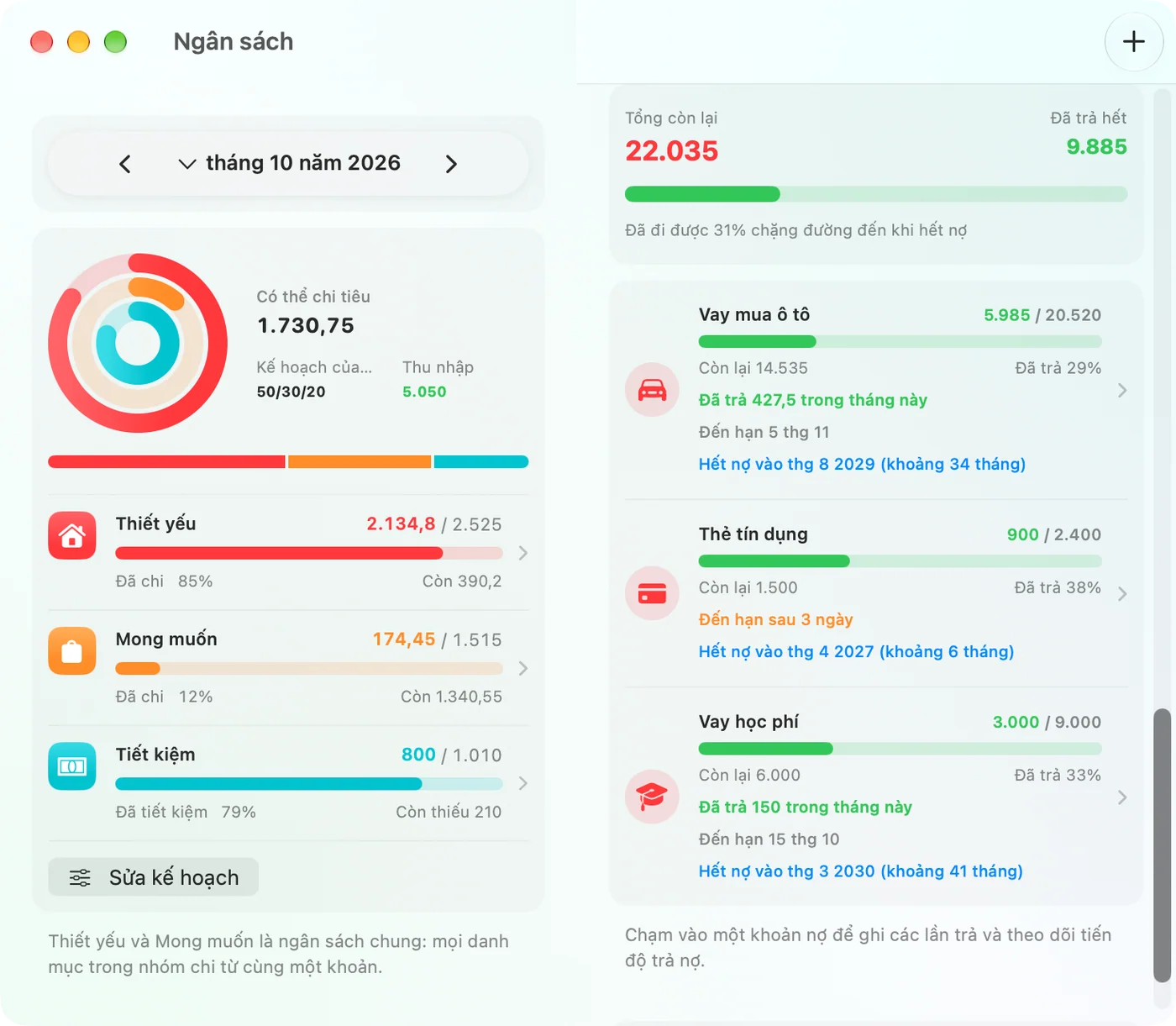The image size is (1176, 1026).
Task: Click the Sửa kế hoạch button
Action: click(154, 877)
